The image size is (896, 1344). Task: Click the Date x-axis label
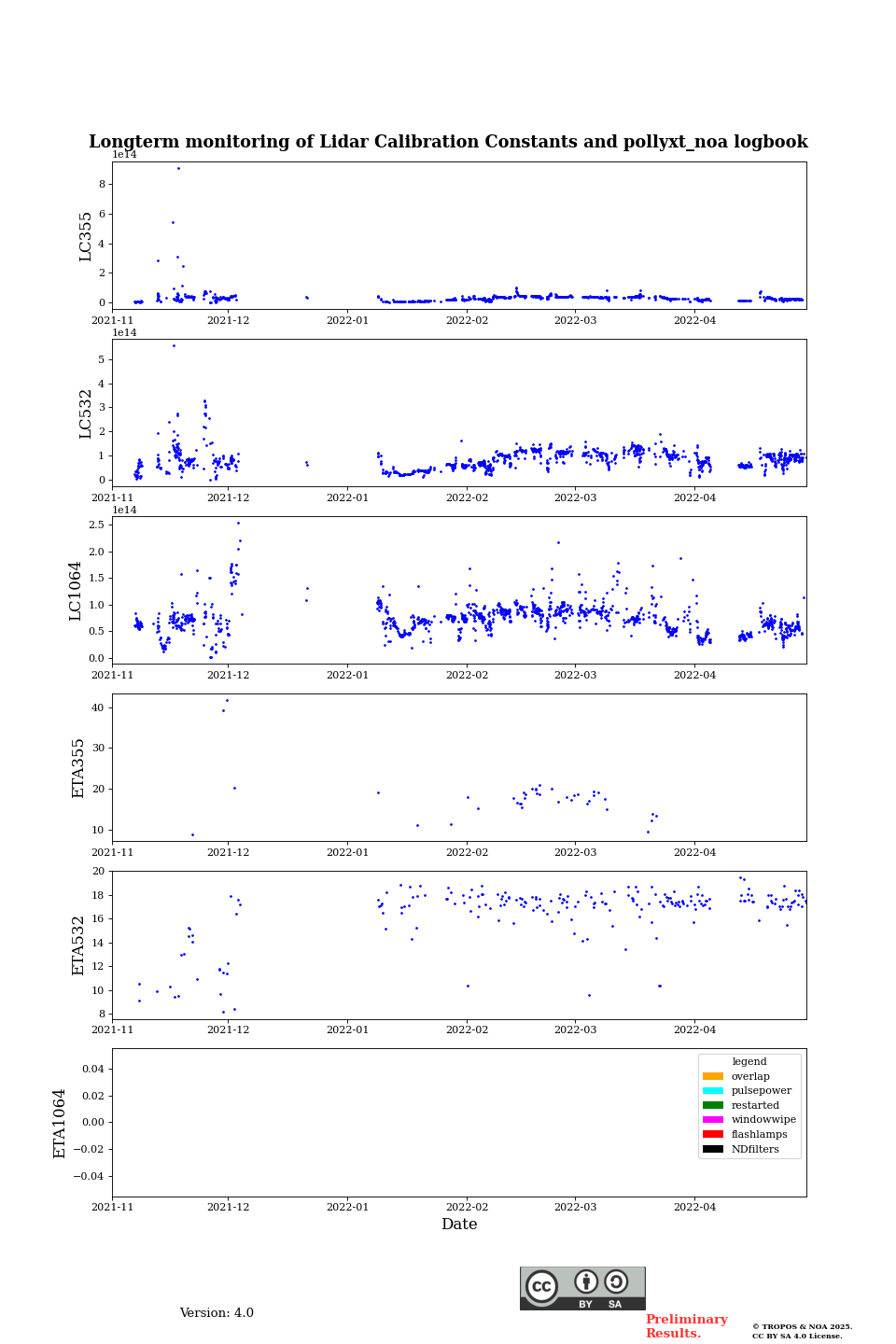(459, 1225)
